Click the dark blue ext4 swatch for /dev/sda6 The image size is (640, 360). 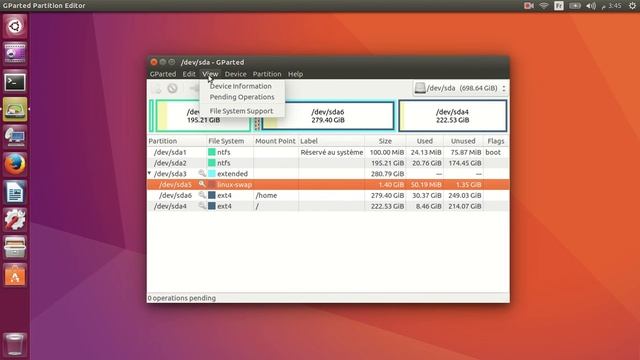[x=211, y=195]
